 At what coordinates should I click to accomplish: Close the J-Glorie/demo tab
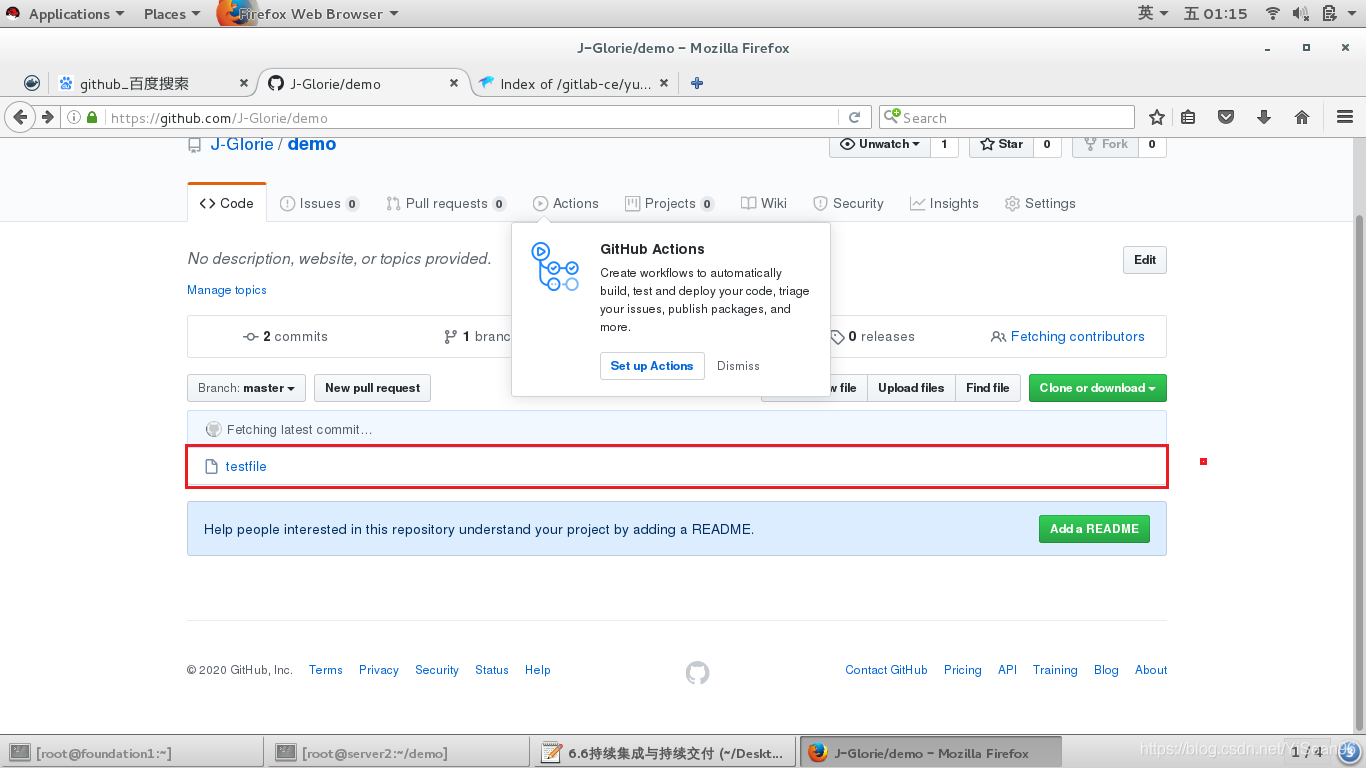[x=454, y=84]
